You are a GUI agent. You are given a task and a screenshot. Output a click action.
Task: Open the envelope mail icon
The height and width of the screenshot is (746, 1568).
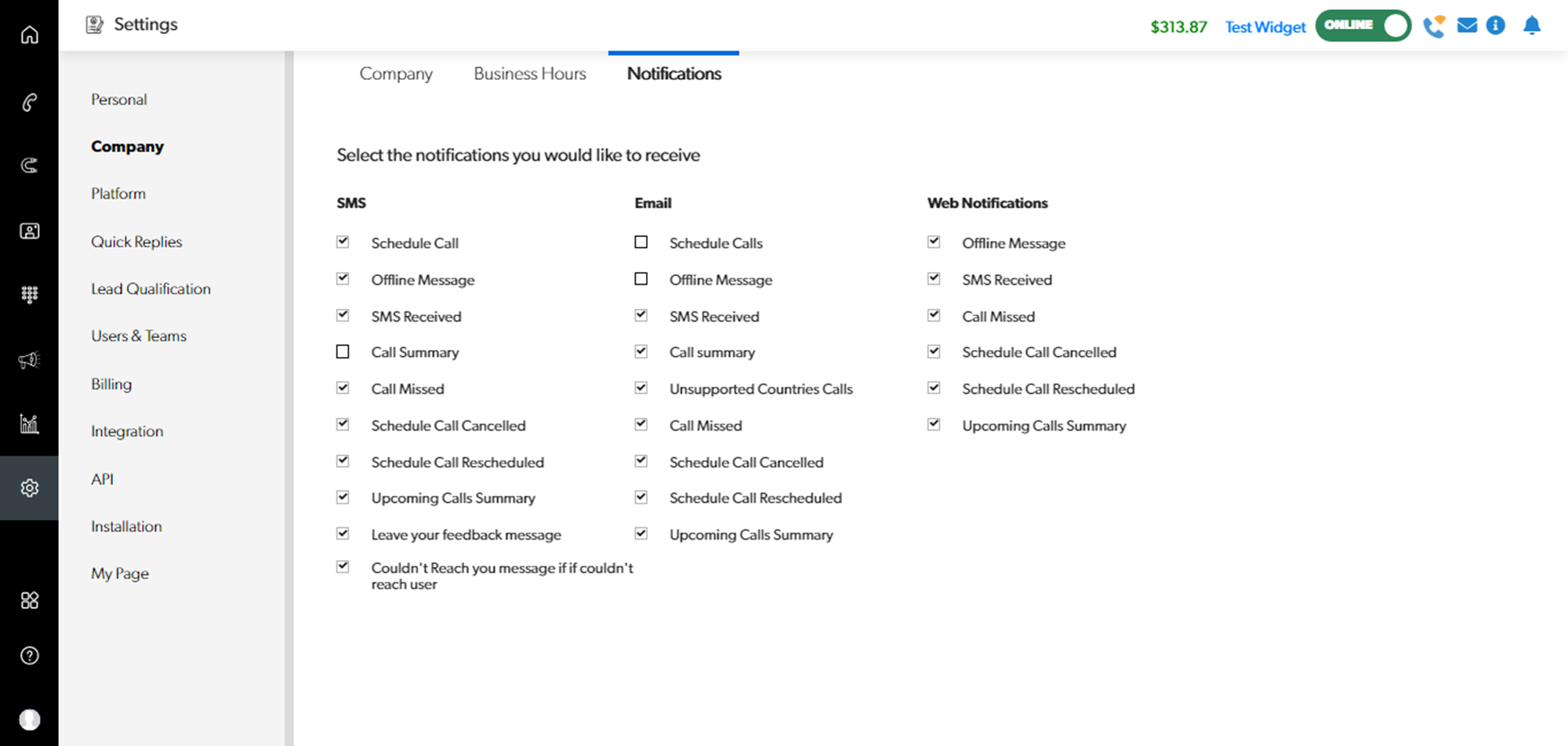1467,26
